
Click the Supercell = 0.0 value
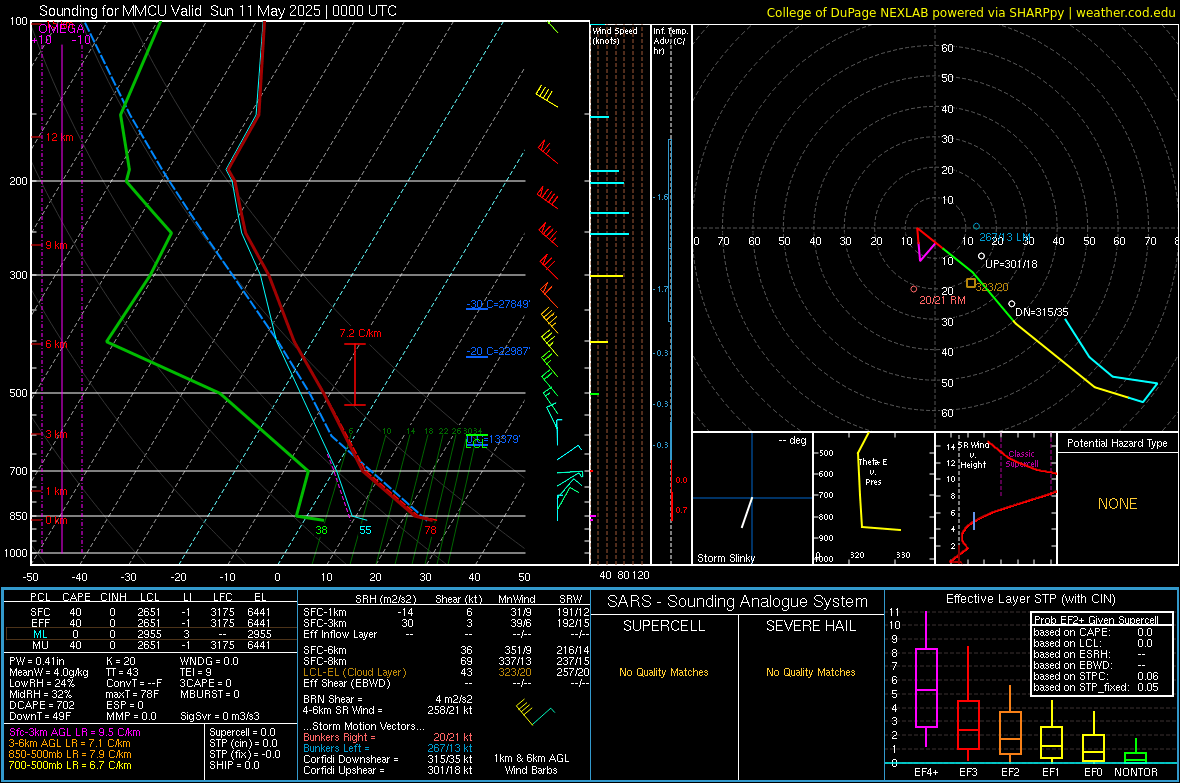tap(242, 732)
